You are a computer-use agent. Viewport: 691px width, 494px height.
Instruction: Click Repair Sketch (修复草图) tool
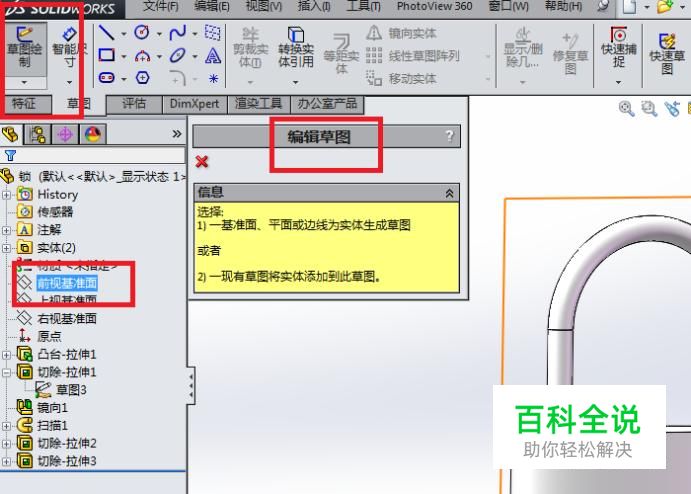click(570, 52)
